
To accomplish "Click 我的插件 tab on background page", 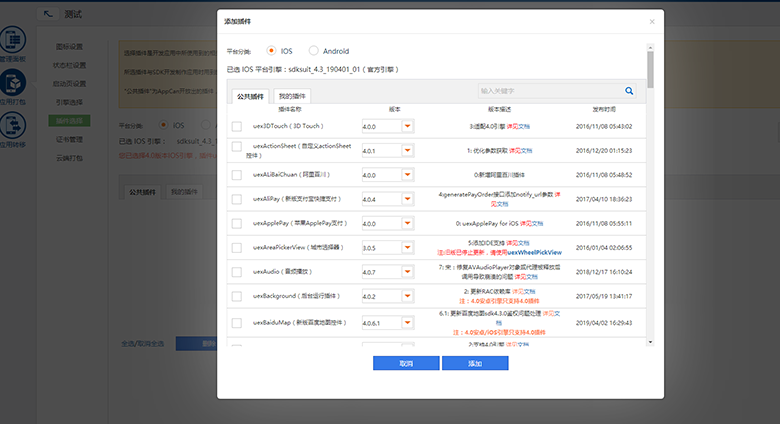I will point(184,192).
